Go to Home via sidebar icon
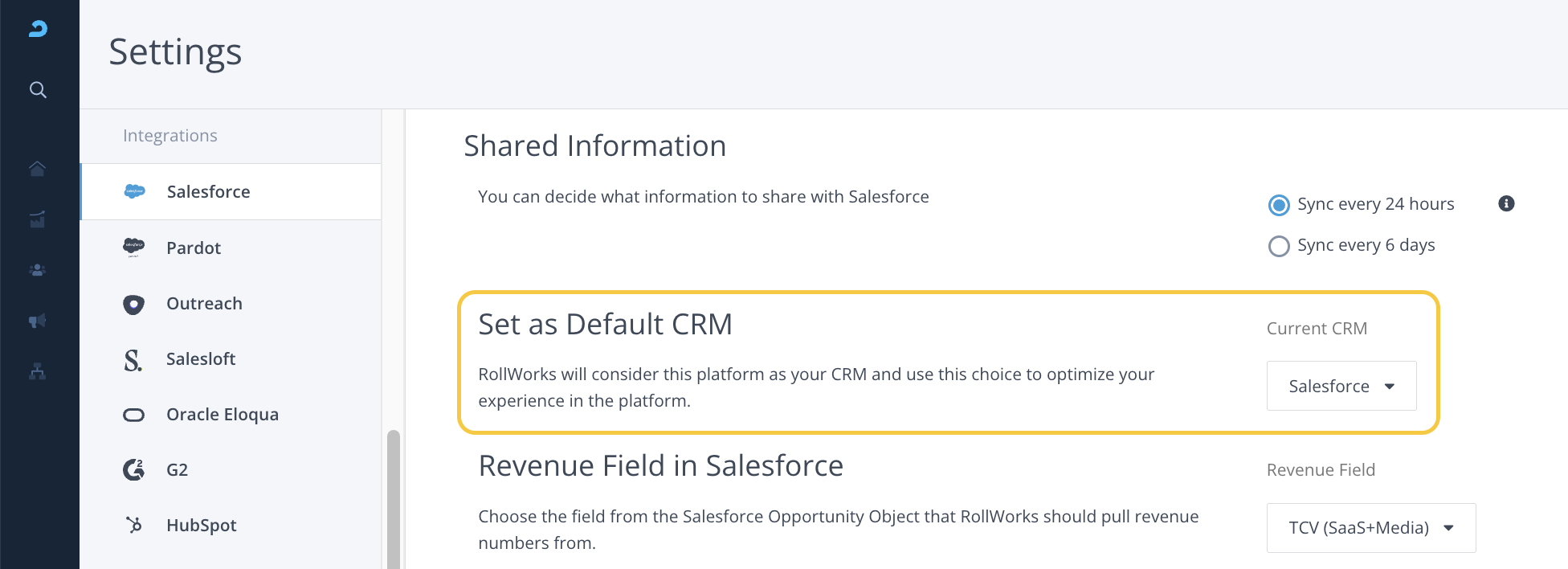The height and width of the screenshot is (569, 1568). [37, 168]
